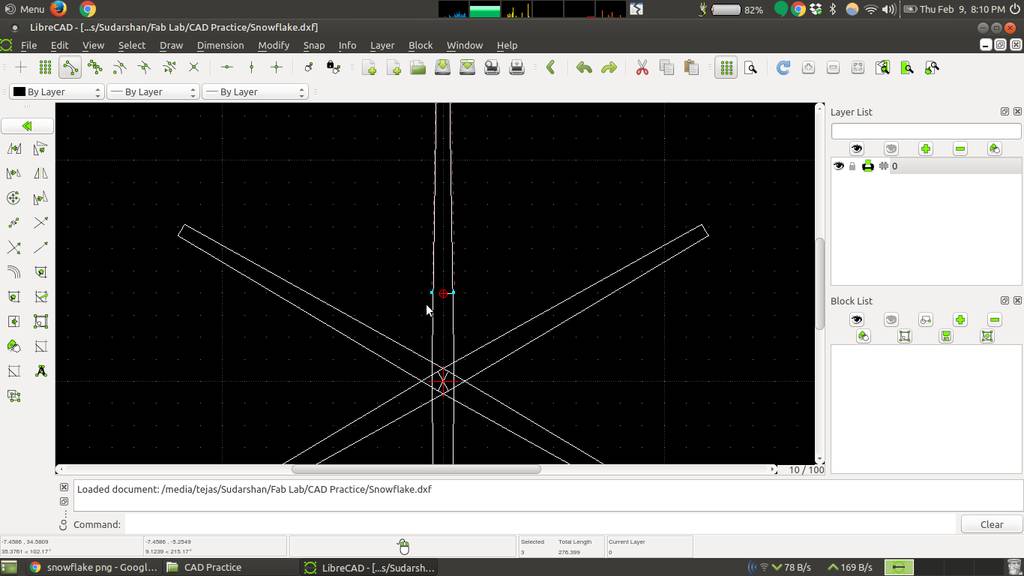1024x576 pixels.
Task: Click the Layer List filter field
Action: pyautogui.click(x=925, y=131)
